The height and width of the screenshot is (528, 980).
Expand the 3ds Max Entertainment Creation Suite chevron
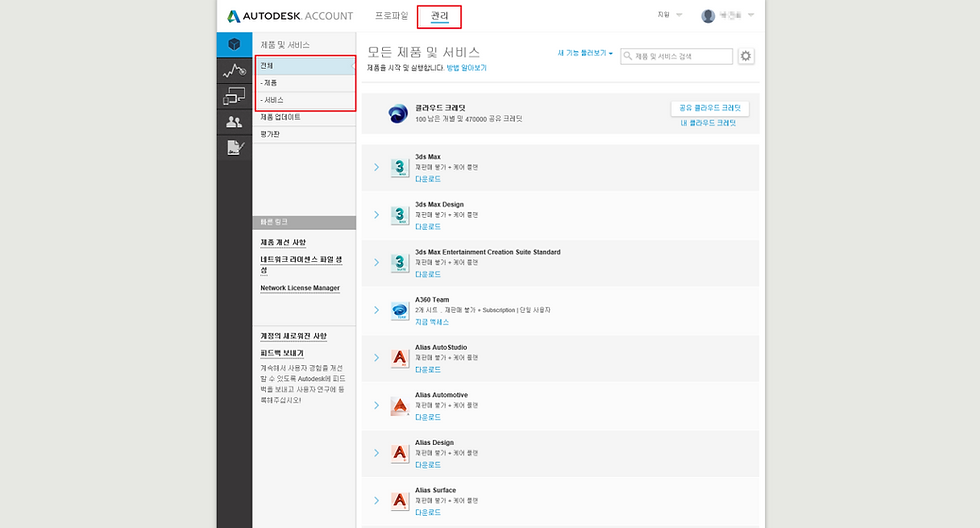click(376, 262)
